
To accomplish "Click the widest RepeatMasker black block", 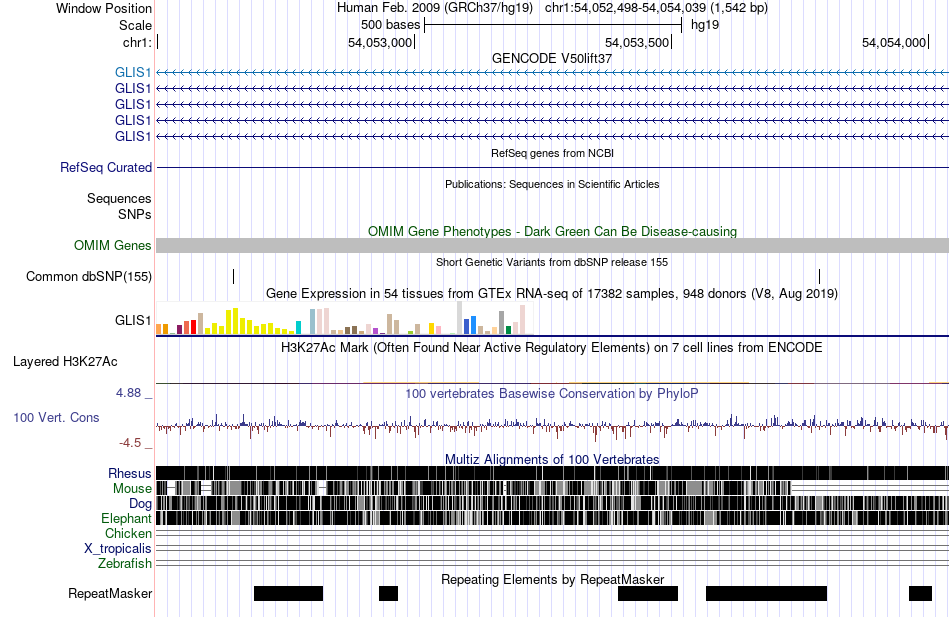I will pyautogui.click(x=766, y=593).
